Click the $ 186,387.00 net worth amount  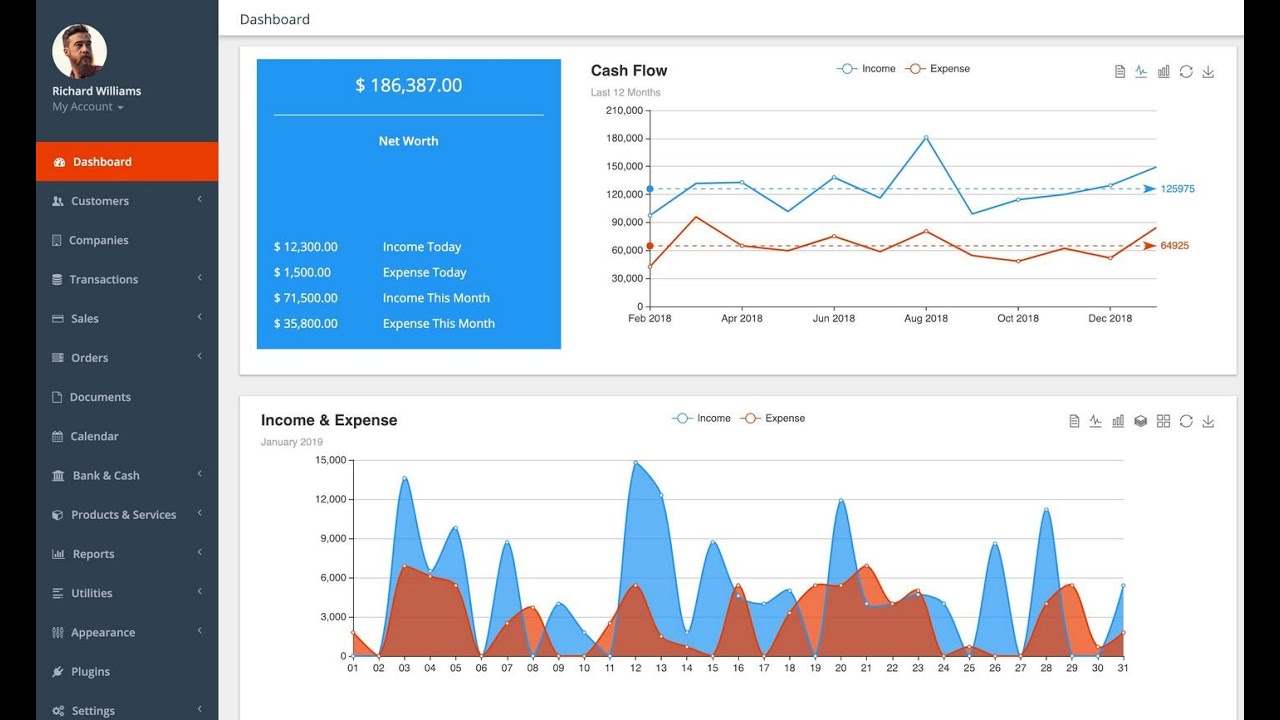click(x=409, y=86)
